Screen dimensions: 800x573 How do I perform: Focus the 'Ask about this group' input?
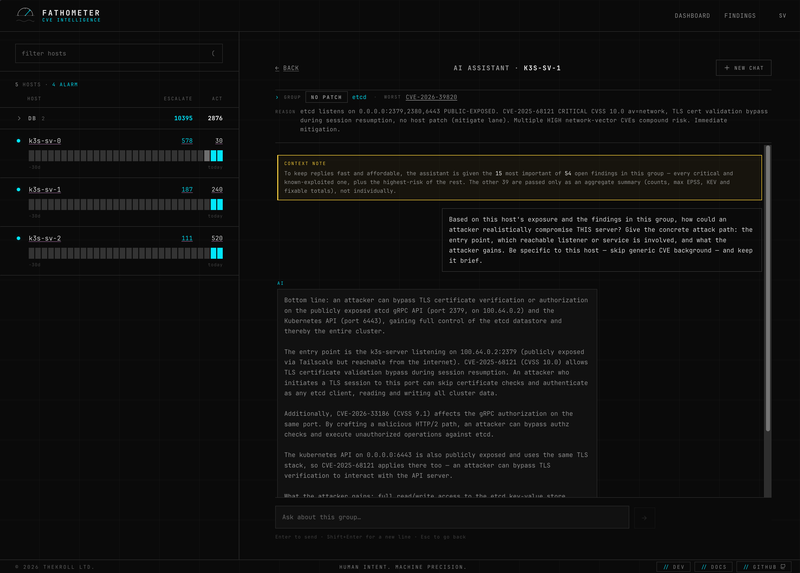coord(452,517)
